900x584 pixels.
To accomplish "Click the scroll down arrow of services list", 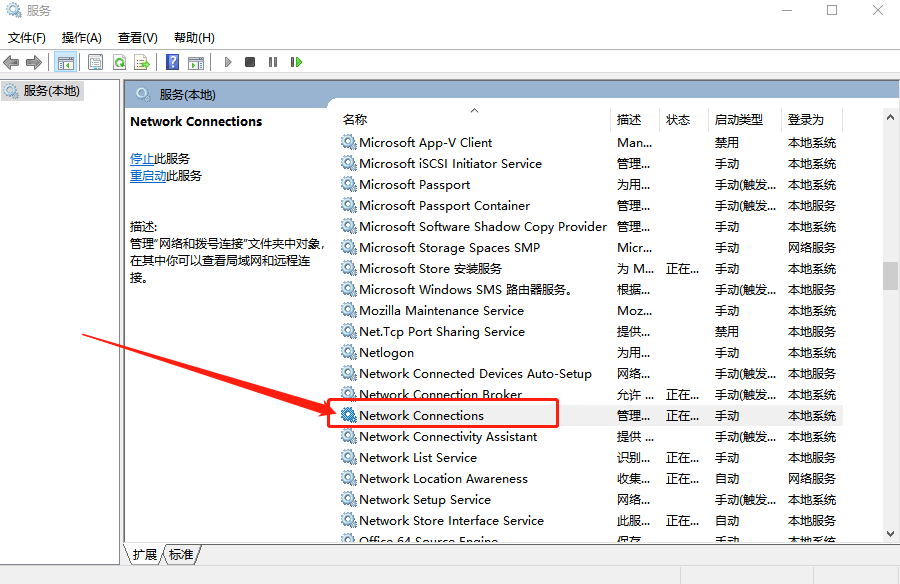I will point(890,533).
